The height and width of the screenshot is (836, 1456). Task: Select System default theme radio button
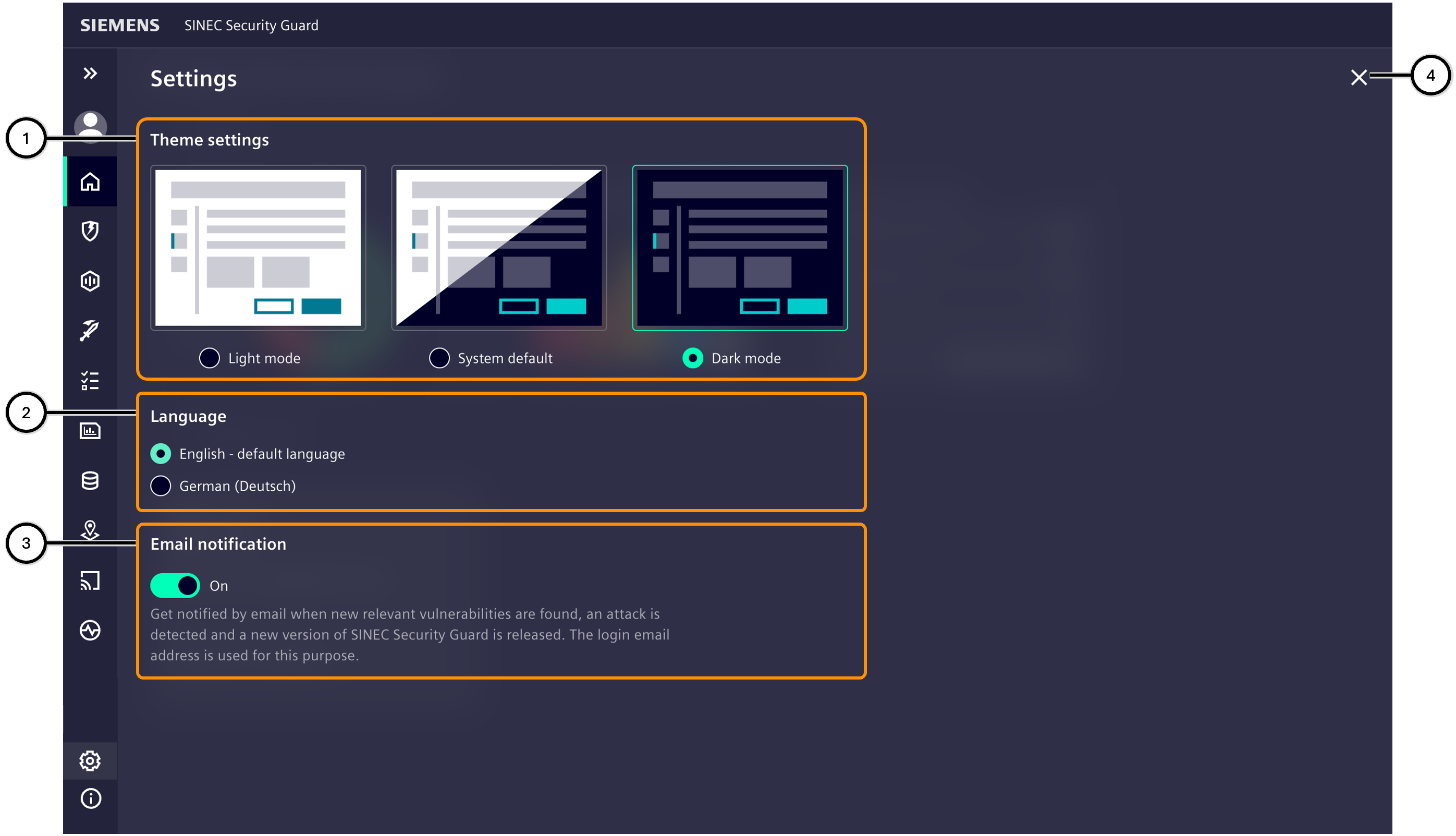coord(439,358)
